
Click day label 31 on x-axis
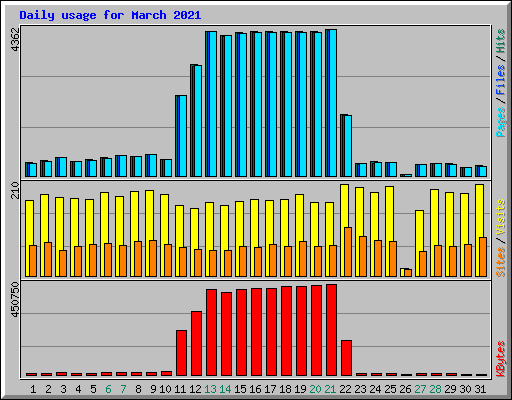pos(480,389)
